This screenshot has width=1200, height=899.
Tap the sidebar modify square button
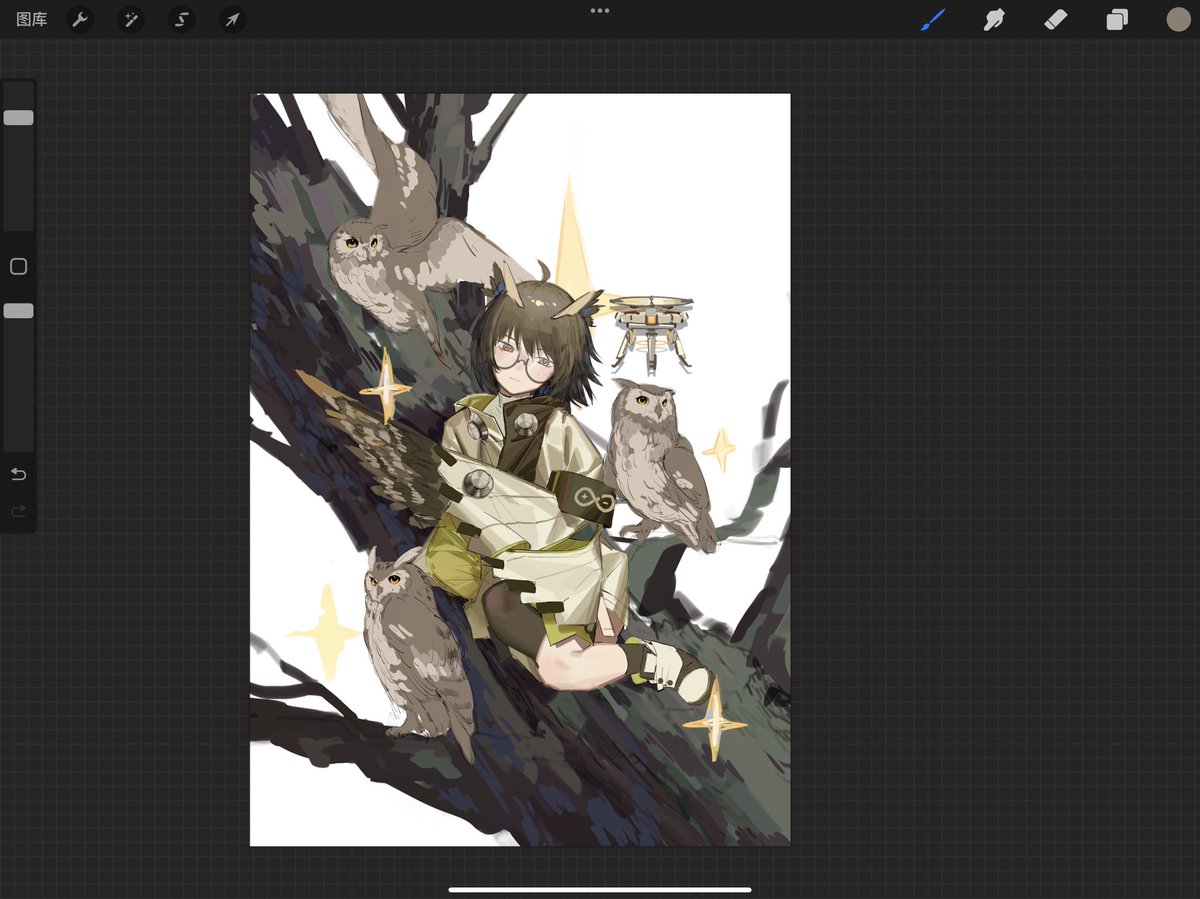click(x=18, y=266)
